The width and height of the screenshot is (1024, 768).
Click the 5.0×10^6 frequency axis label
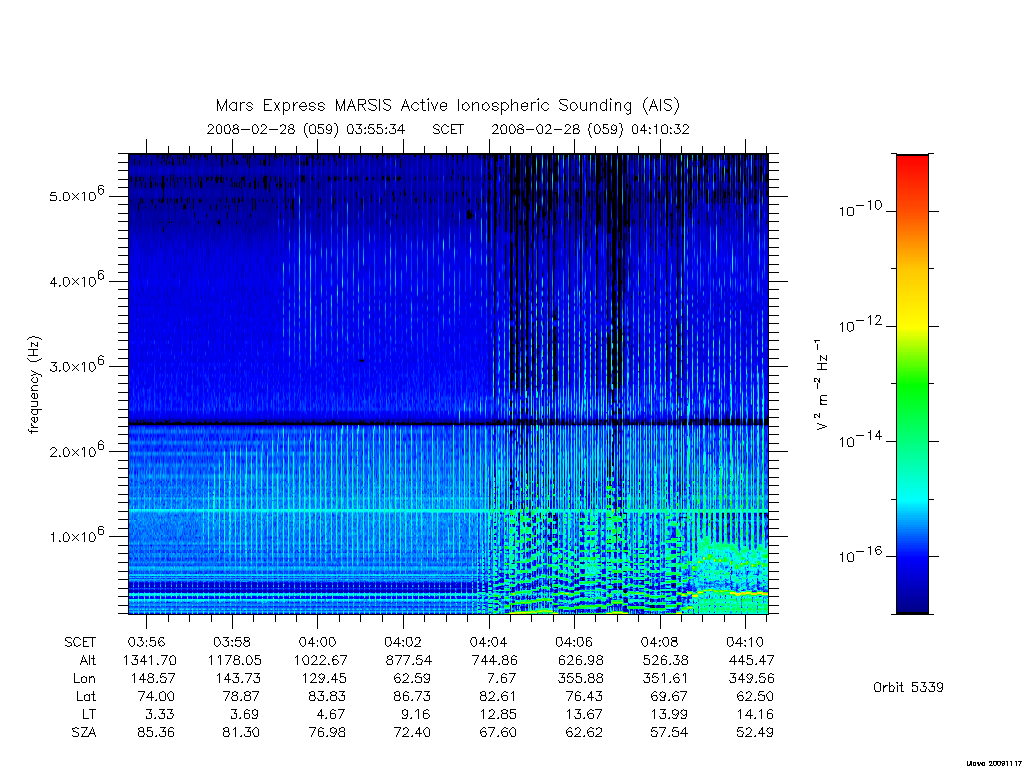pos(76,195)
